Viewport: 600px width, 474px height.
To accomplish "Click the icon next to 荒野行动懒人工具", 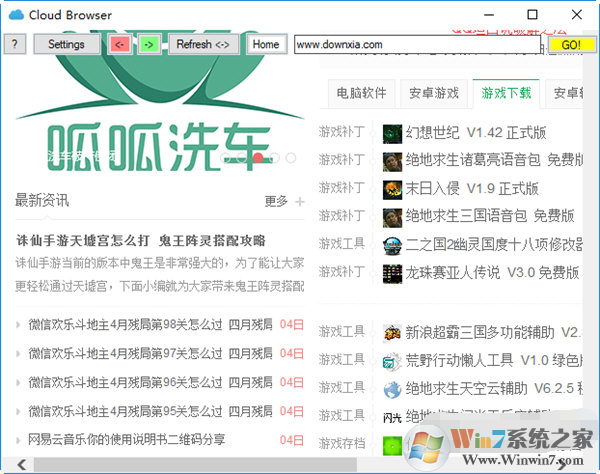I will pyautogui.click(x=392, y=362).
